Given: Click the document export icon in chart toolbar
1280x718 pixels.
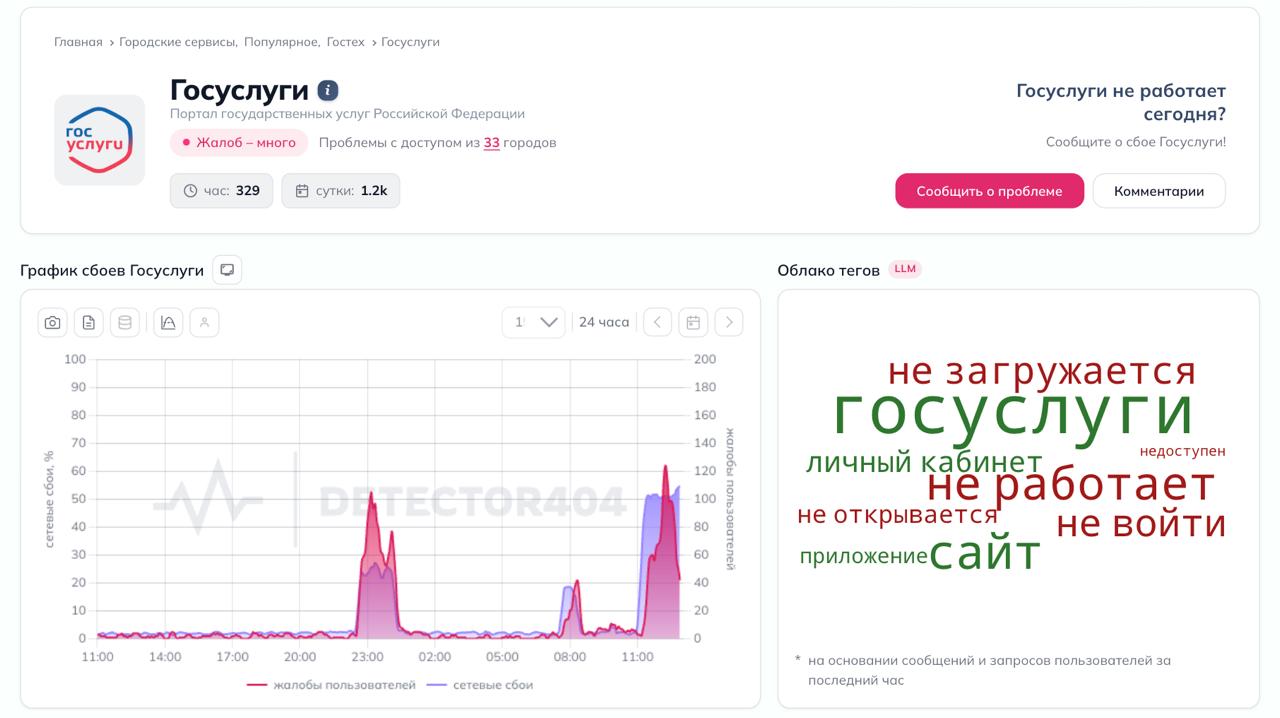Looking at the screenshot, I should [89, 322].
